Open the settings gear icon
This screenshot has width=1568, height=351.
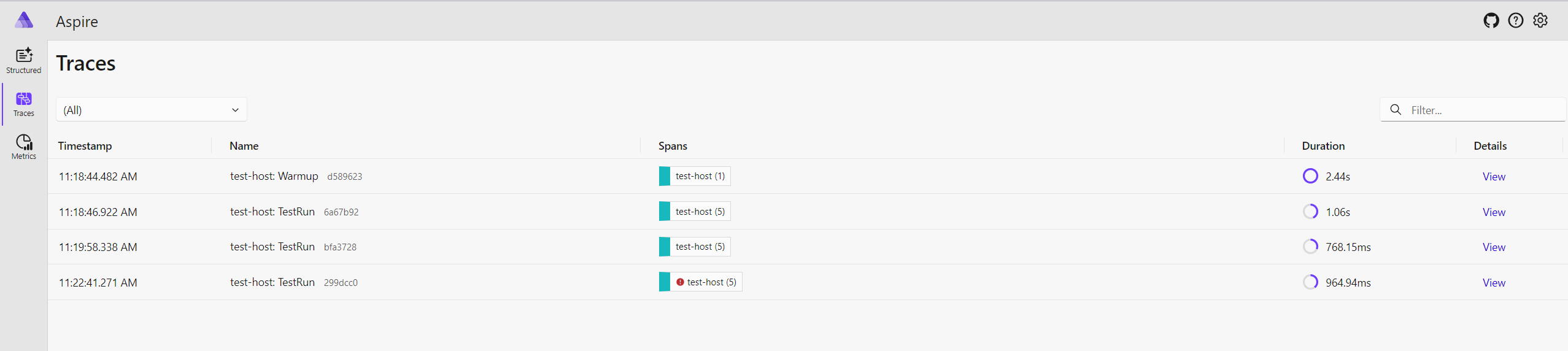point(1540,21)
